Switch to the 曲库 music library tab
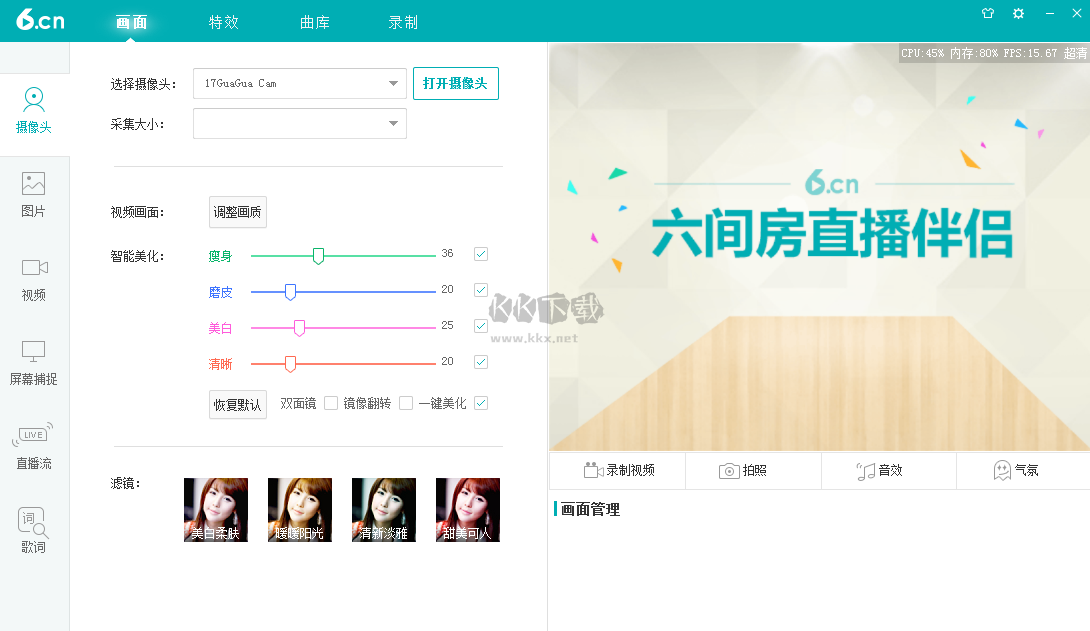Viewport: 1090px width, 631px height. point(315,22)
